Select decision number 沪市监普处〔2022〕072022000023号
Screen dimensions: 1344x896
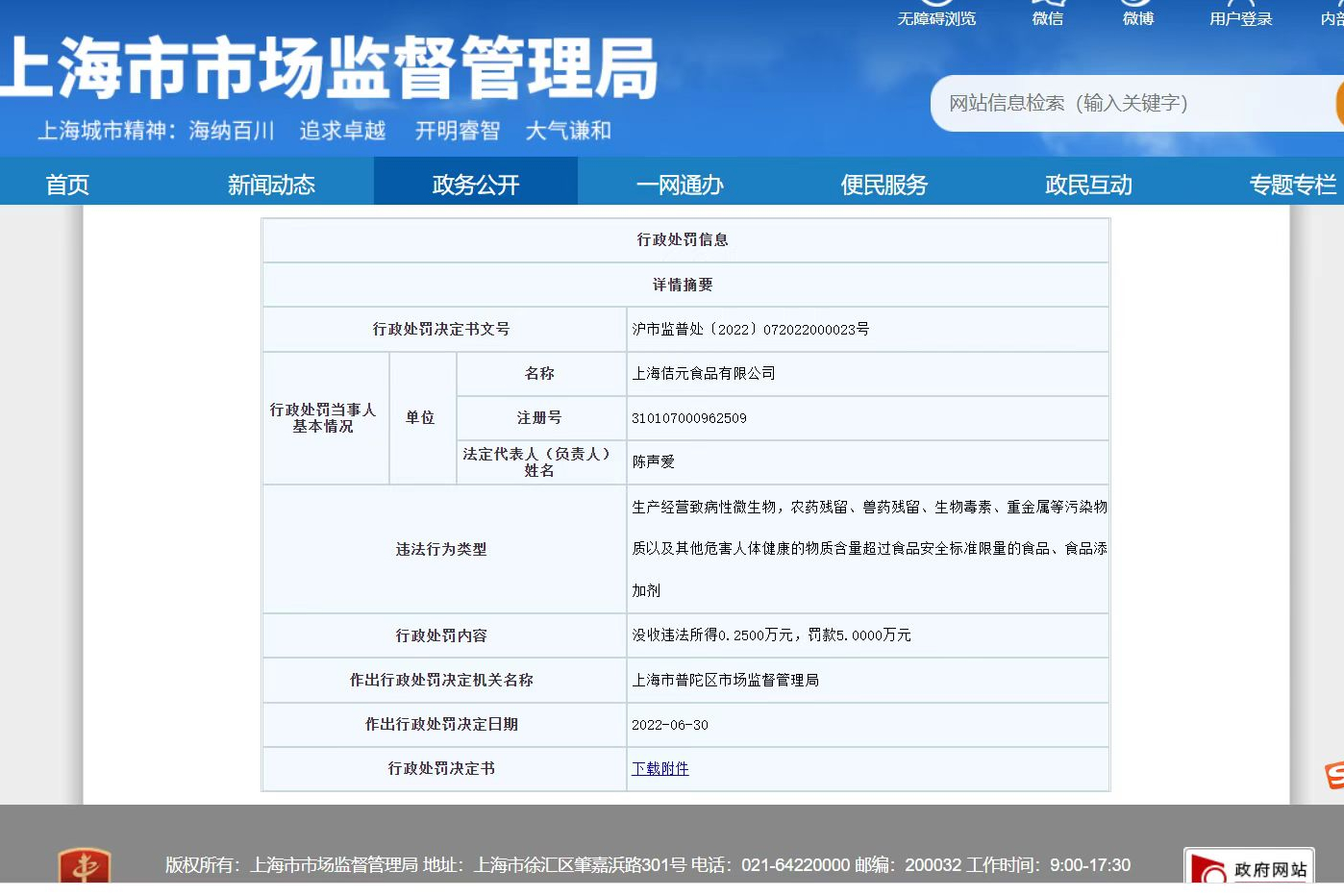point(751,329)
